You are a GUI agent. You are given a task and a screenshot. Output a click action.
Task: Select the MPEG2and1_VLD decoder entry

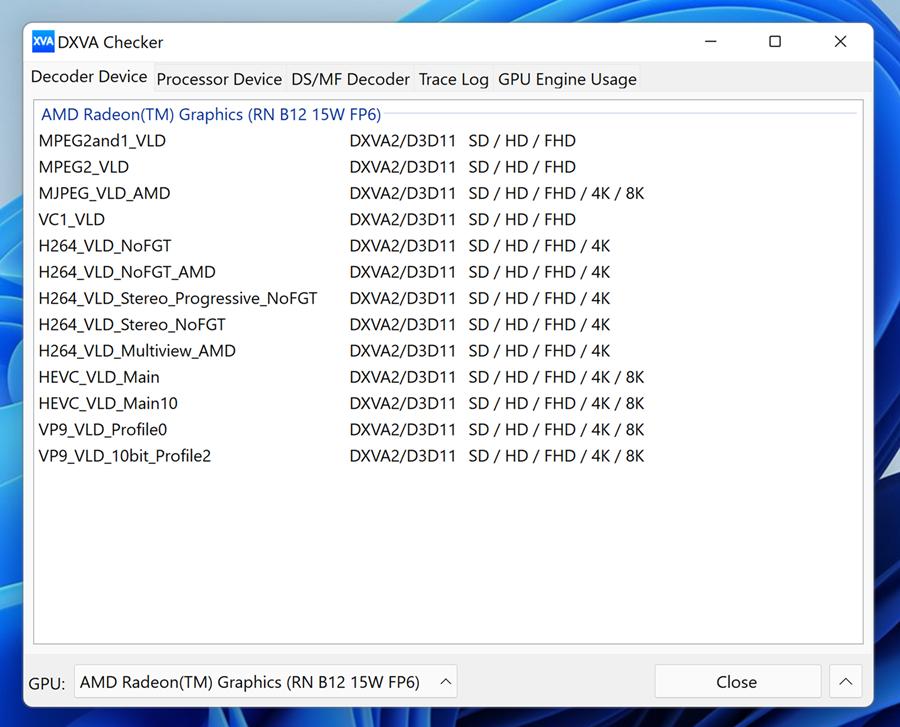pos(102,141)
